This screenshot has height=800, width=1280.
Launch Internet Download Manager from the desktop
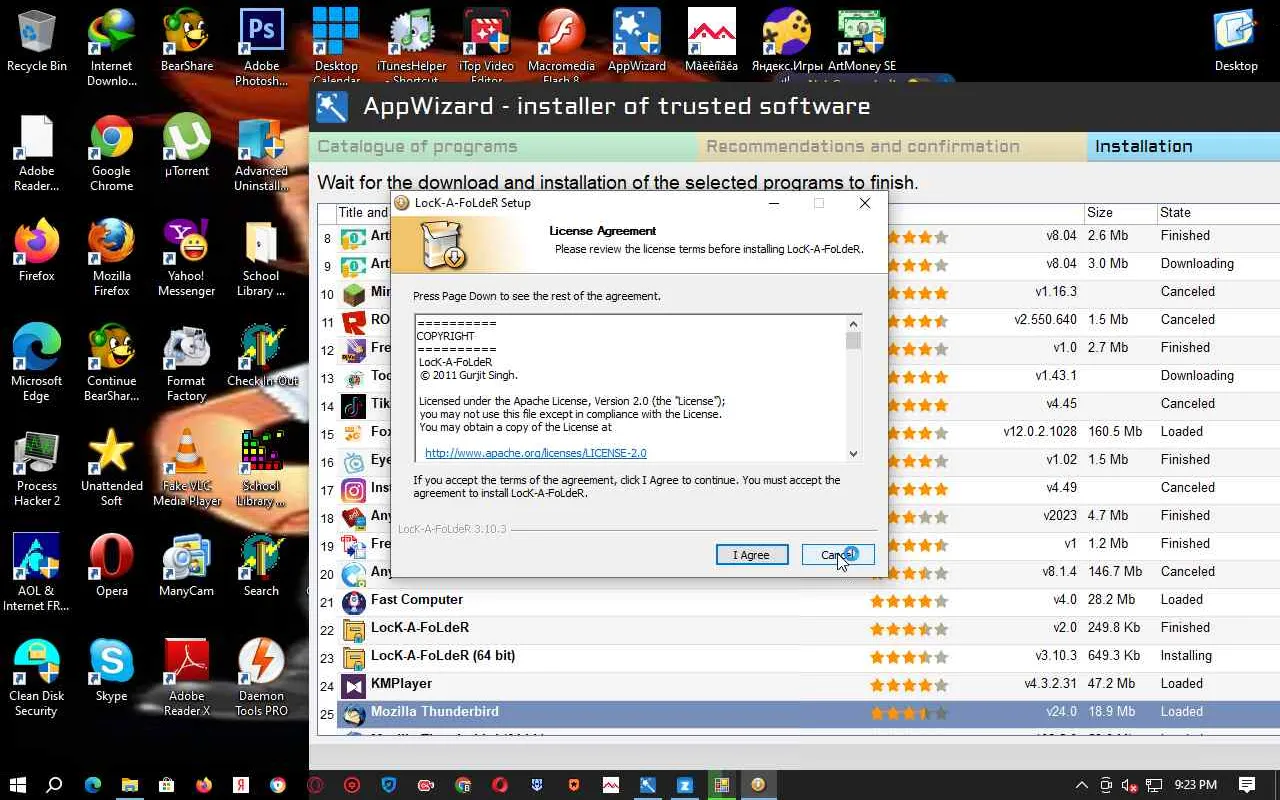pos(111,47)
